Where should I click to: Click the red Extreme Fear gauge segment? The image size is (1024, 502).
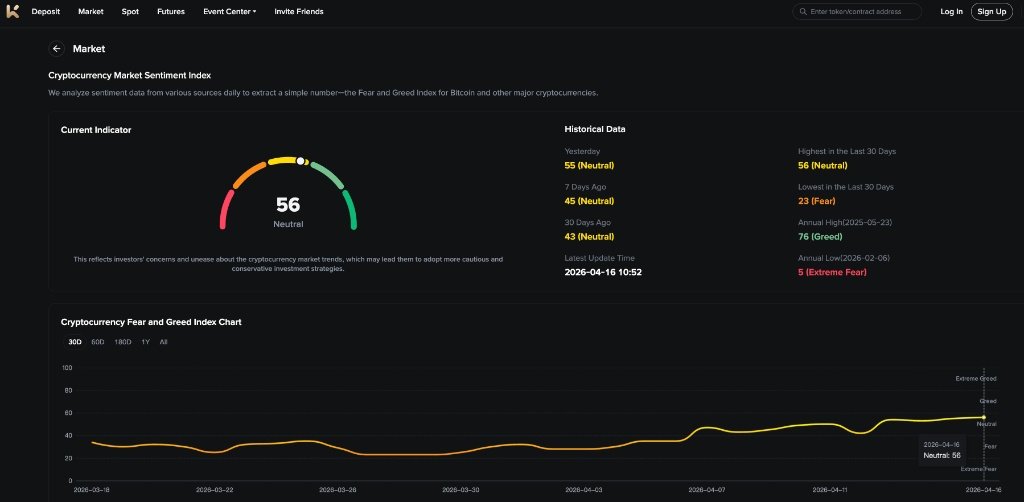226,210
